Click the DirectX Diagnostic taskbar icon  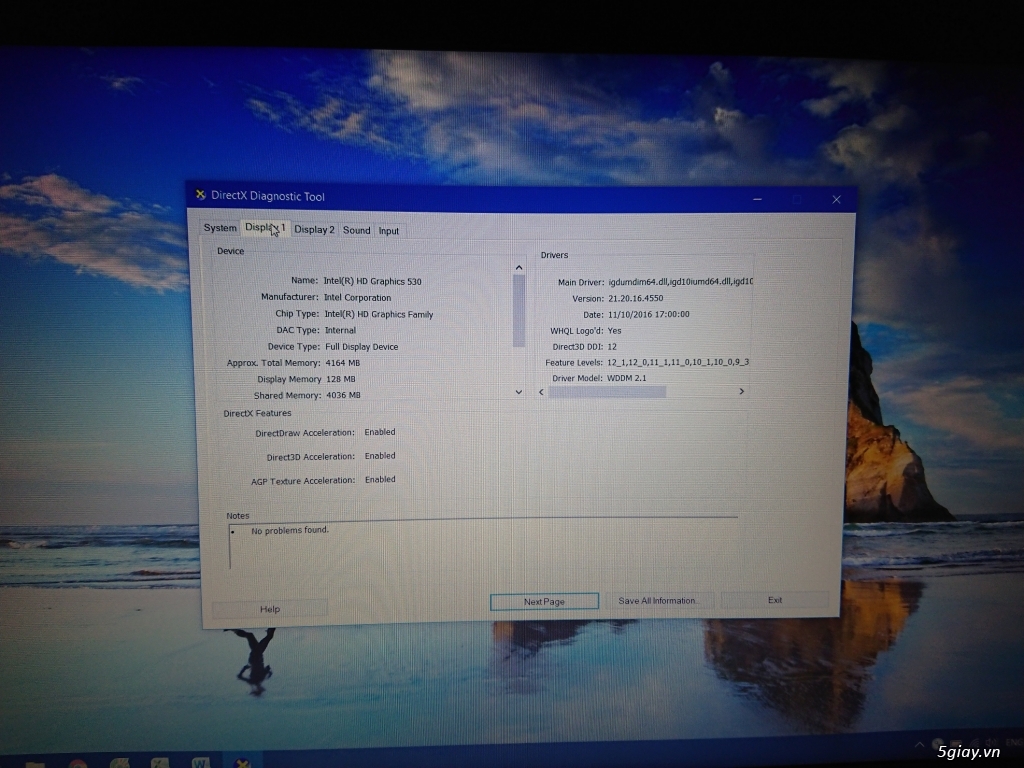(x=242, y=762)
